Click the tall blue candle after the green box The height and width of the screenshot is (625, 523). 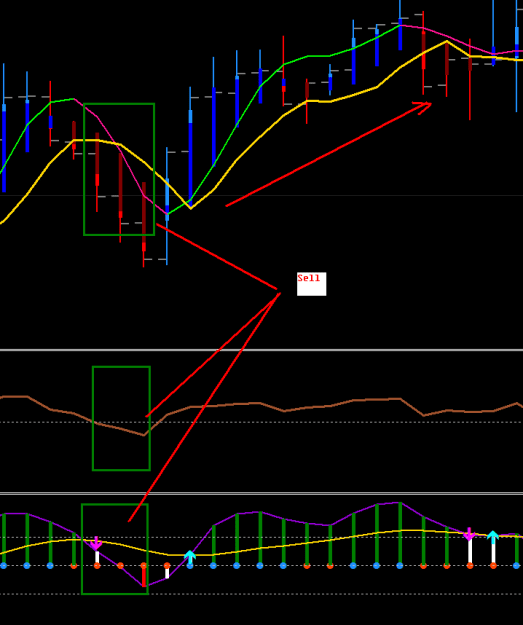pyautogui.click(x=190, y=147)
